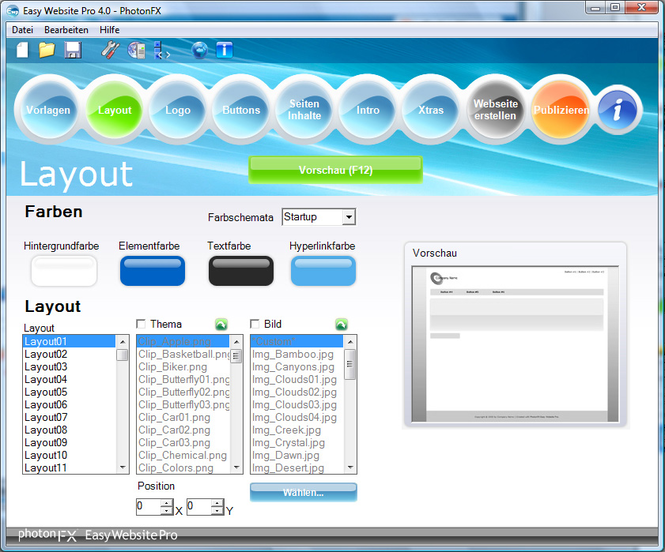The image size is (665, 552).
Task: Pick the light blue Hyperlinkfarbe swatch
Action: (323, 270)
